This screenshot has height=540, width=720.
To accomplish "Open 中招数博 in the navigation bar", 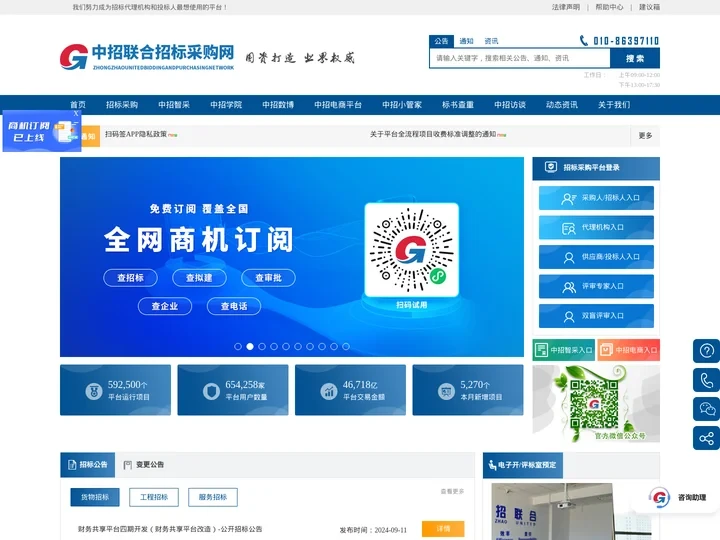I will [278, 105].
